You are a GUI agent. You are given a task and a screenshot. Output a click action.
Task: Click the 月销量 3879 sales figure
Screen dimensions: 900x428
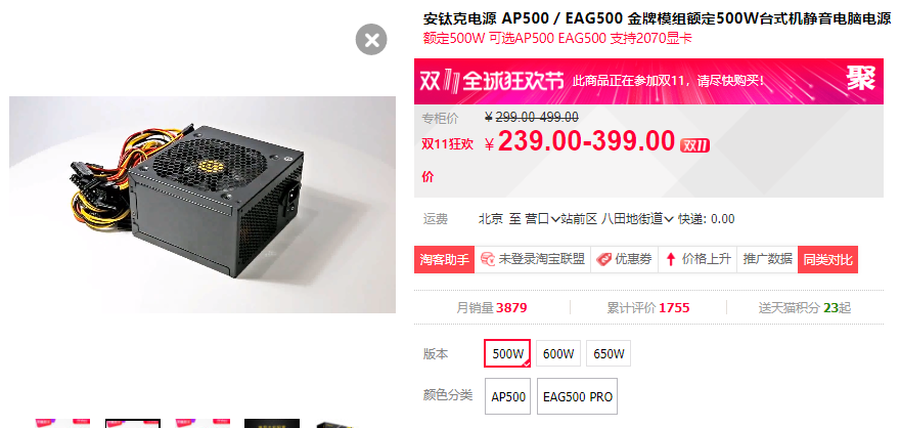click(x=492, y=308)
